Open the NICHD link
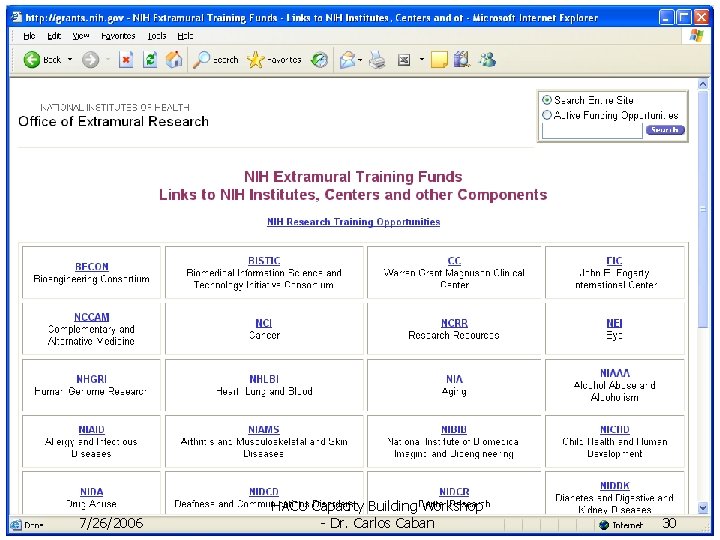This screenshot has height=540, width=720. point(614,430)
